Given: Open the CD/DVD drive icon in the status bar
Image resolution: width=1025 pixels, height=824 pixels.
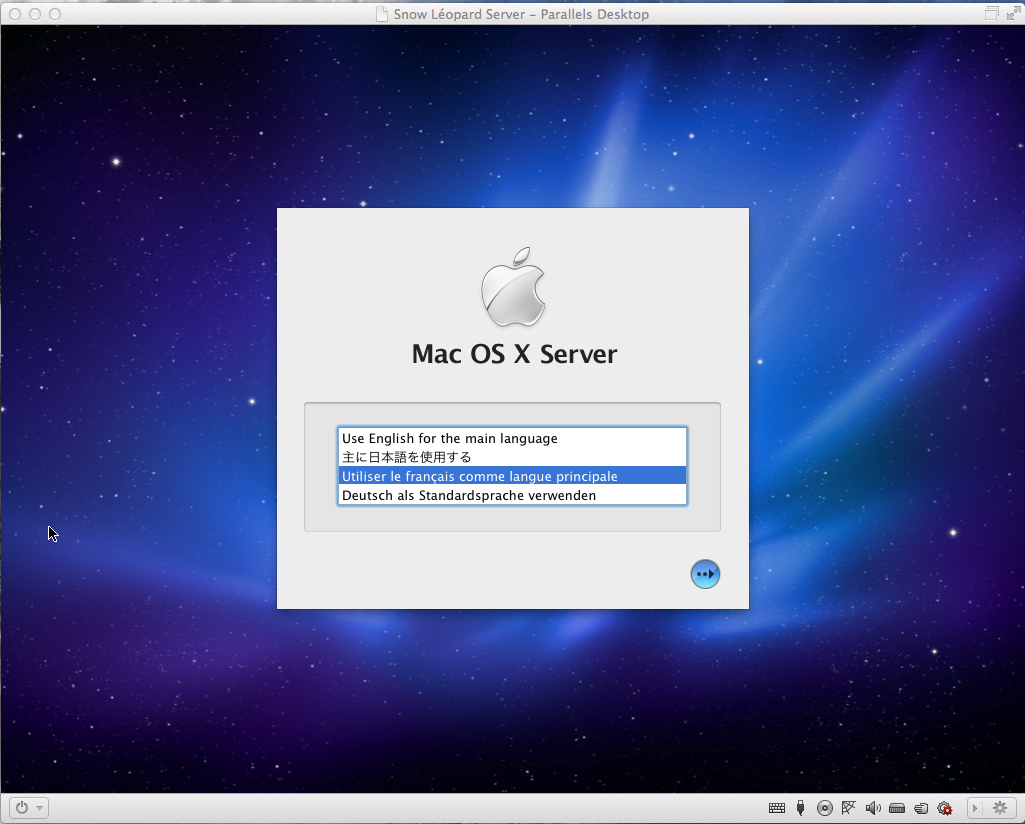Looking at the screenshot, I should [825, 808].
